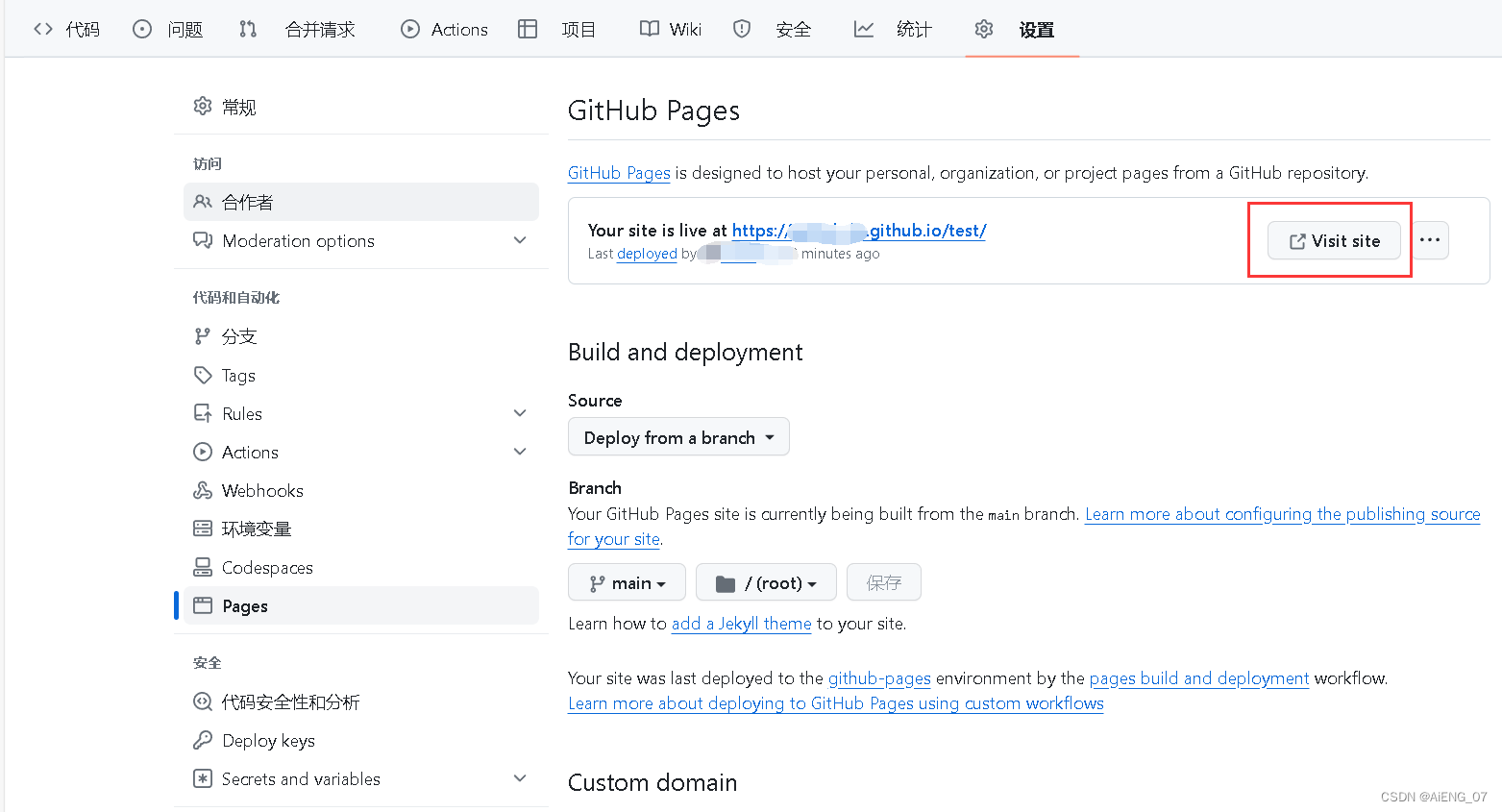
Task: Click the book icon beside Wiki
Action: 650,29
